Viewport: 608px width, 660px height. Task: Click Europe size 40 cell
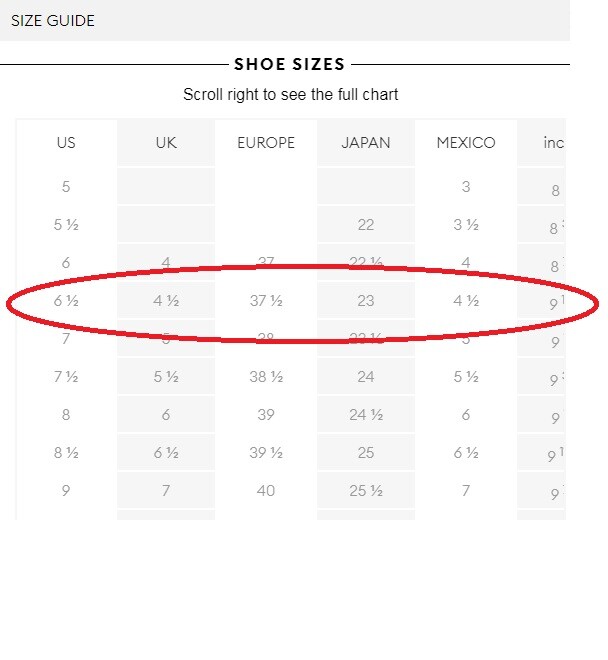(x=266, y=491)
